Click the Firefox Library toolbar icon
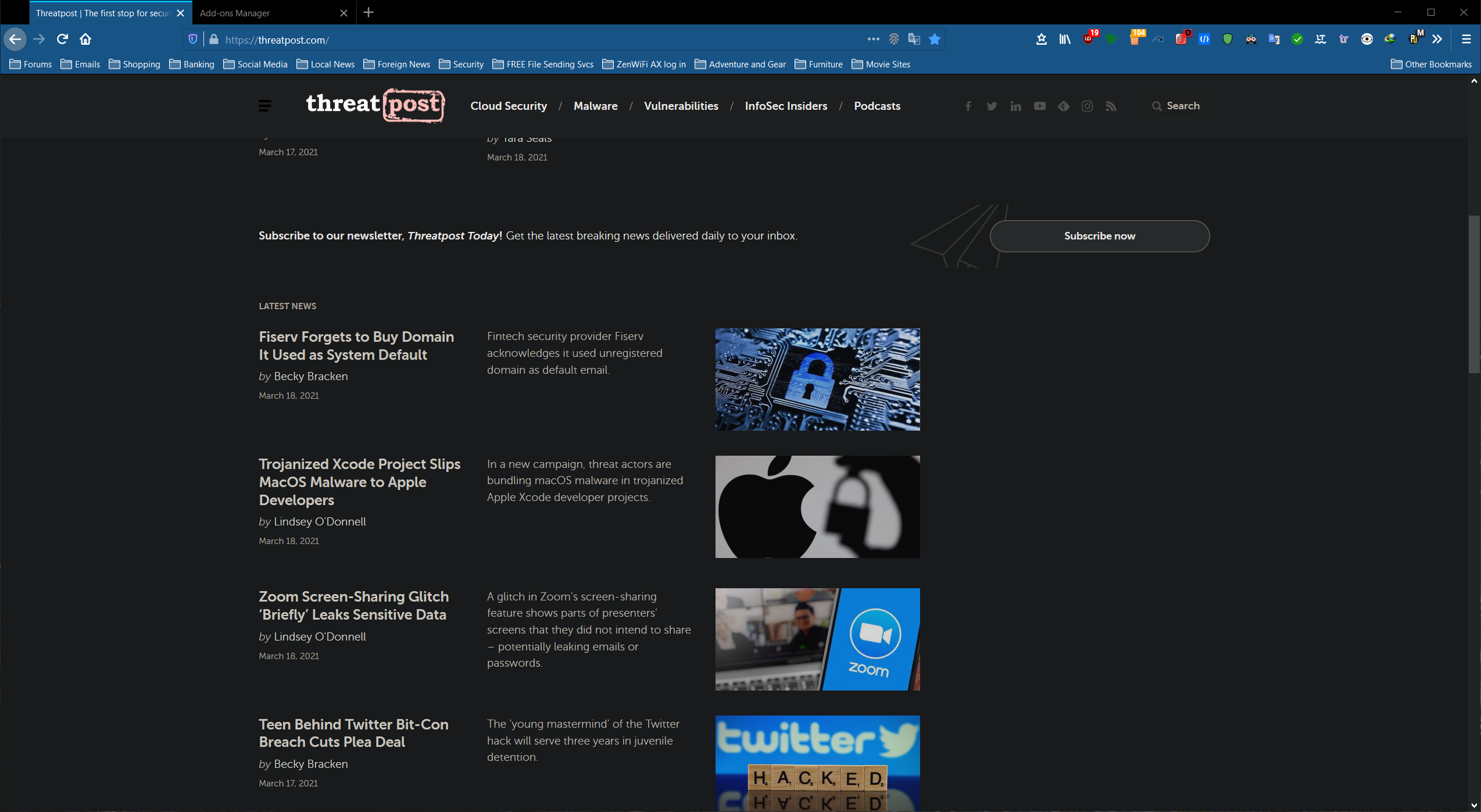Viewport: 1481px width, 812px height. click(x=1064, y=40)
